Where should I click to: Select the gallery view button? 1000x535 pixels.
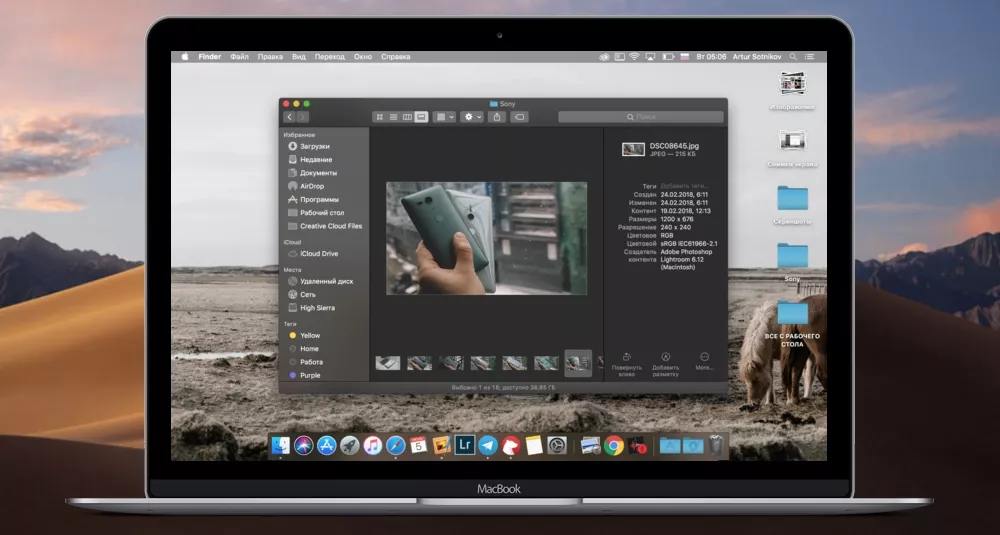click(421, 117)
